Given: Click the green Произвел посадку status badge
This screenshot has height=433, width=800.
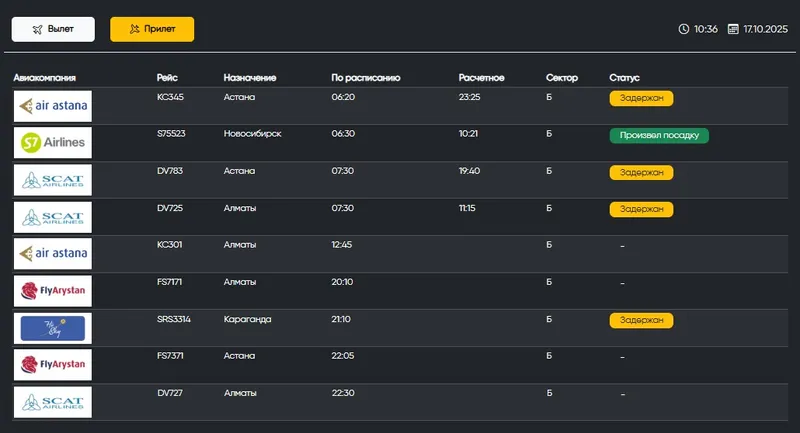Looking at the screenshot, I should pyautogui.click(x=659, y=135).
